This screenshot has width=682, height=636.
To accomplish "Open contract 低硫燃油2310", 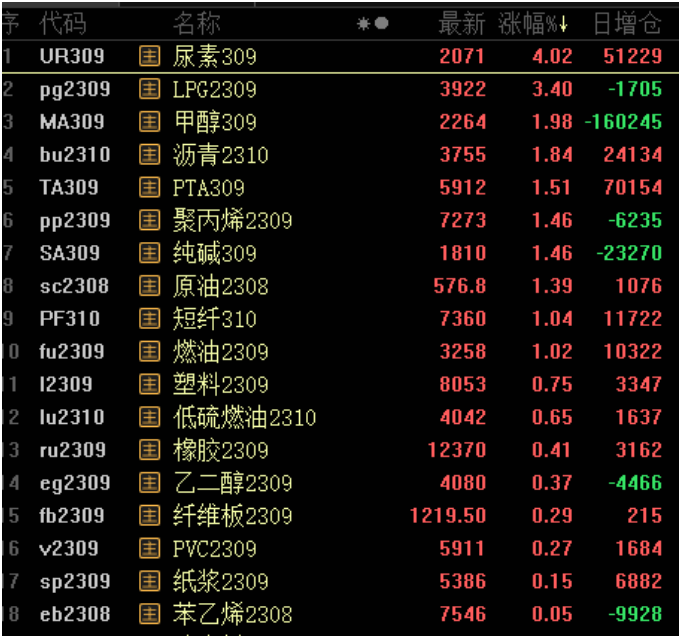I will click(244, 417).
